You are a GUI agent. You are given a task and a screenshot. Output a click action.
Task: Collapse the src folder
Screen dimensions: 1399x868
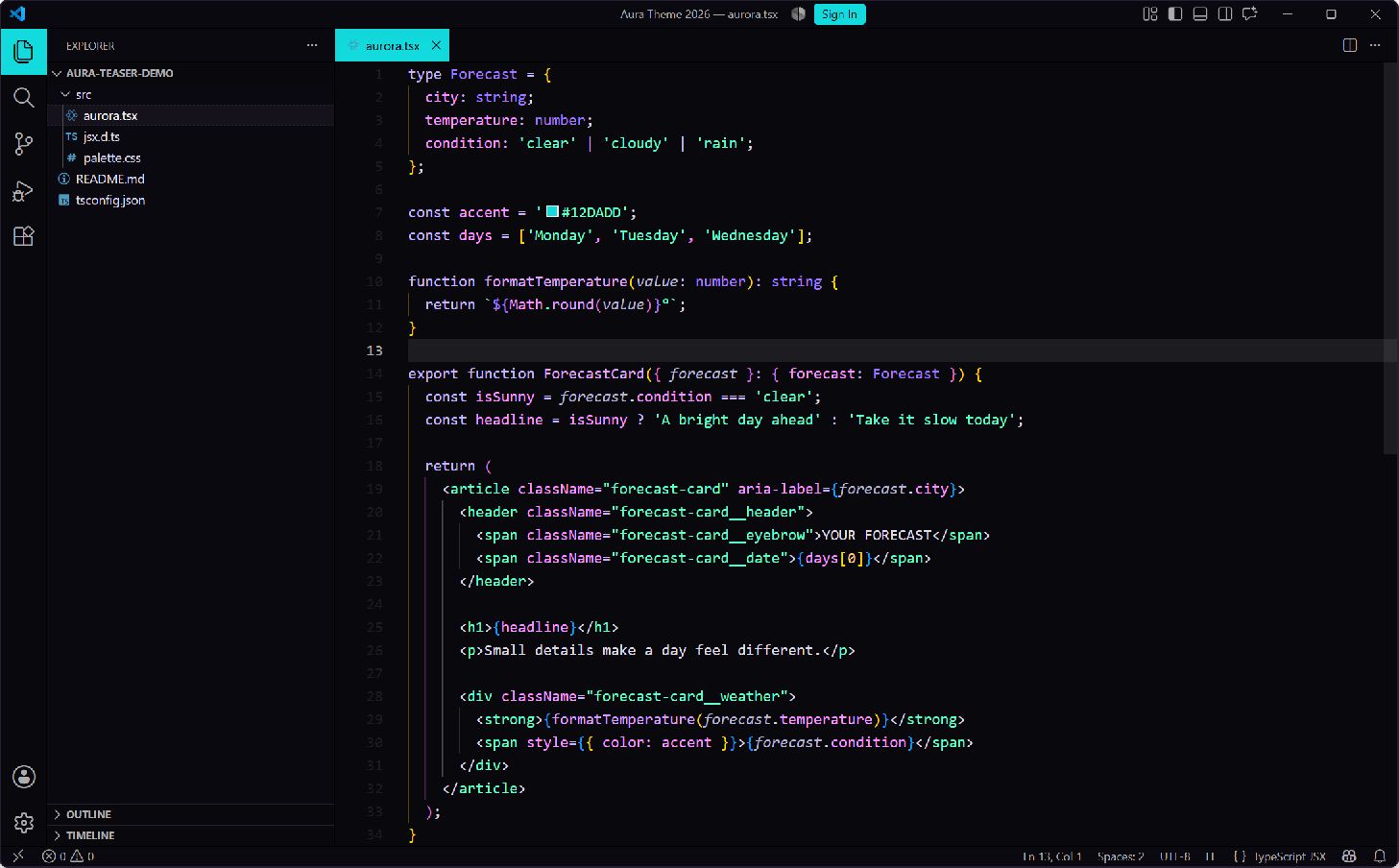click(191, 94)
